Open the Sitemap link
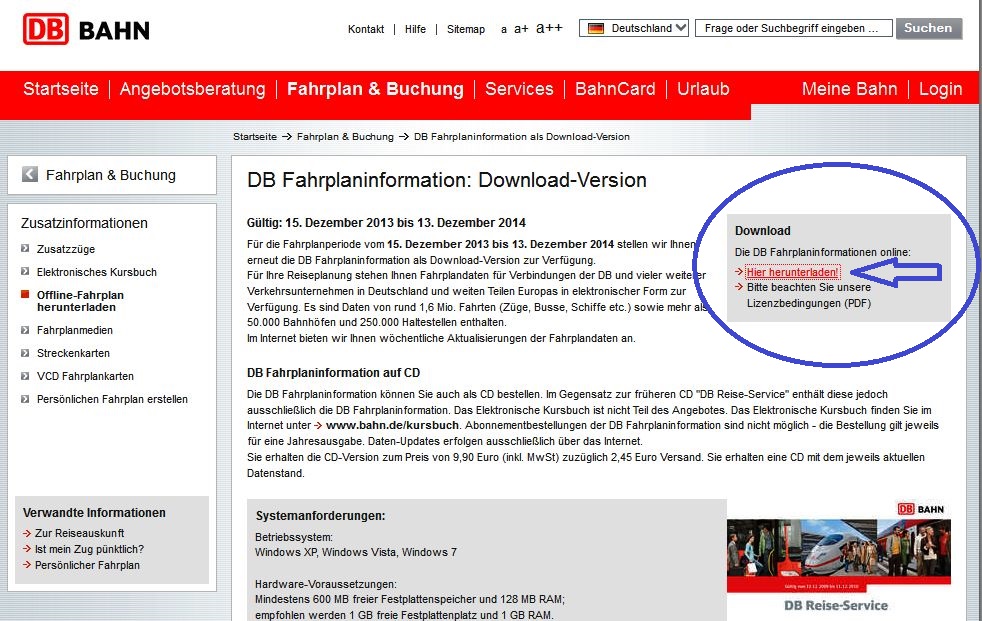Screen dimensions: 982x621 [x=466, y=29]
